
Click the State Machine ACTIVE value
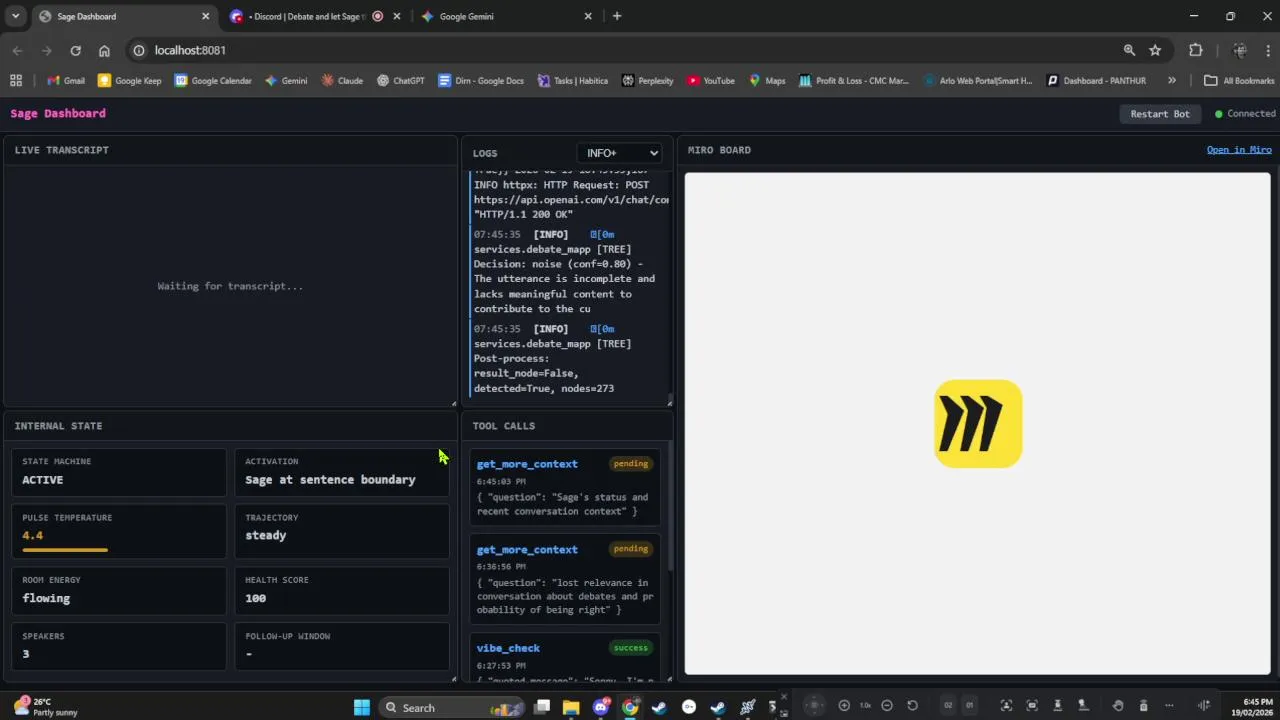(x=43, y=480)
